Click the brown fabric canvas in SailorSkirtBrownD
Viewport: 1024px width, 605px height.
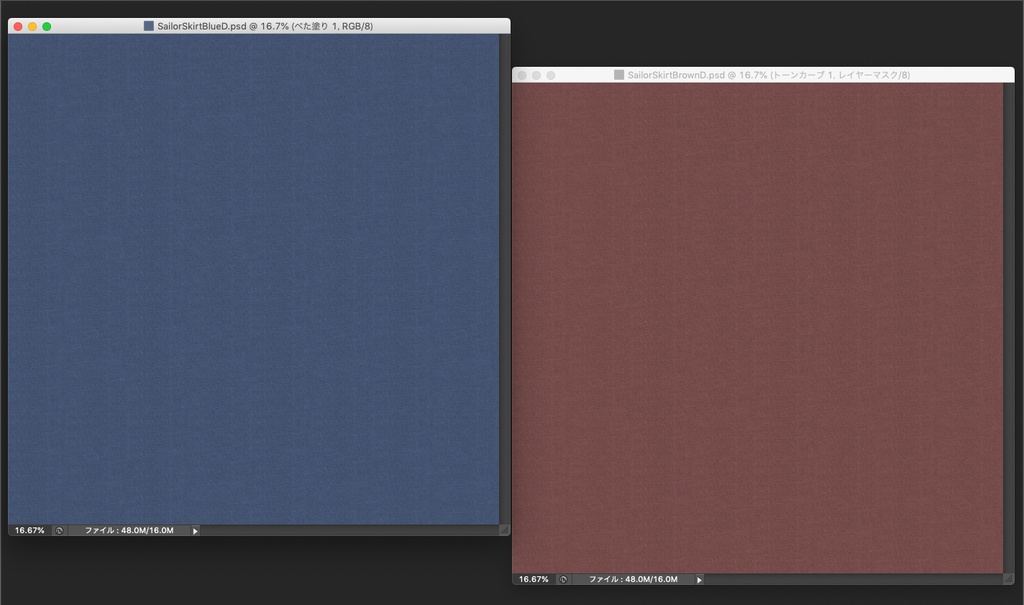[758, 328]
